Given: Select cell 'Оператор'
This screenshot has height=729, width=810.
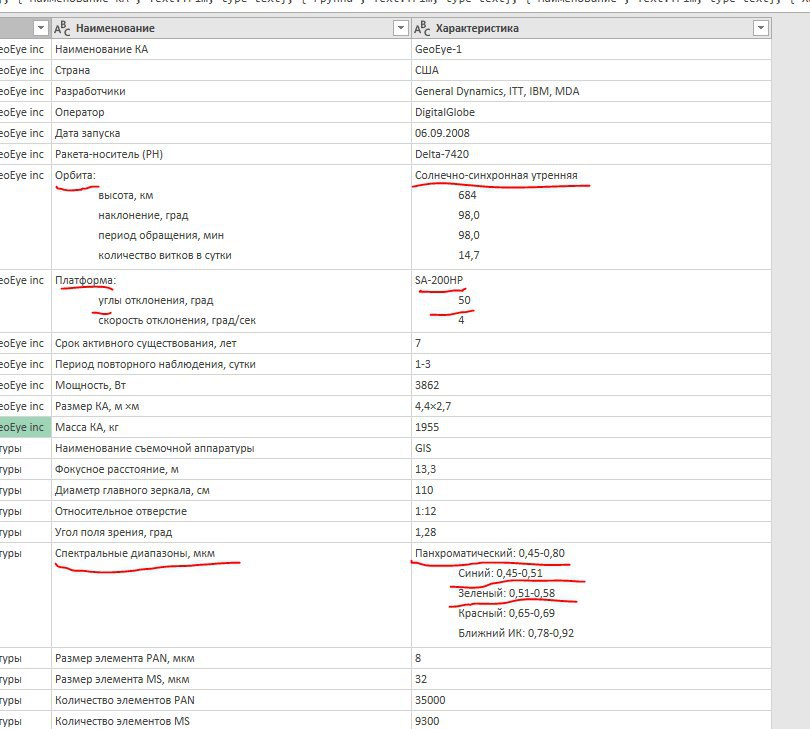Looking at the screenshot, I should (231, 112).
